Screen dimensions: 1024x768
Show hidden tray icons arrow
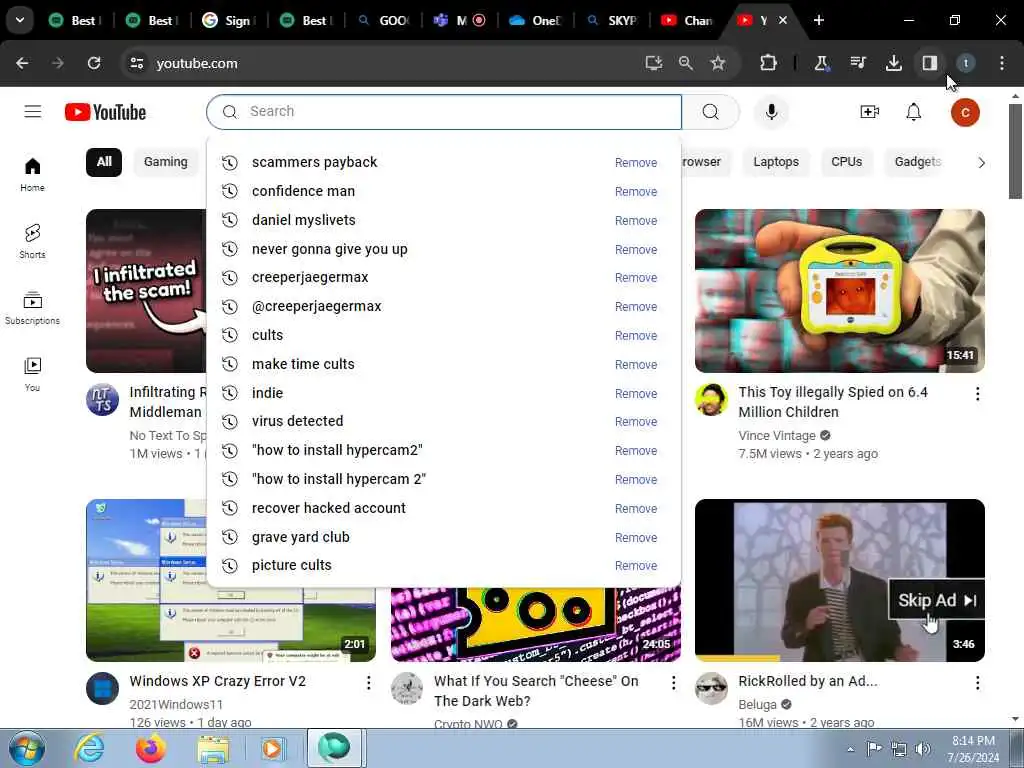tap(850, 749)
